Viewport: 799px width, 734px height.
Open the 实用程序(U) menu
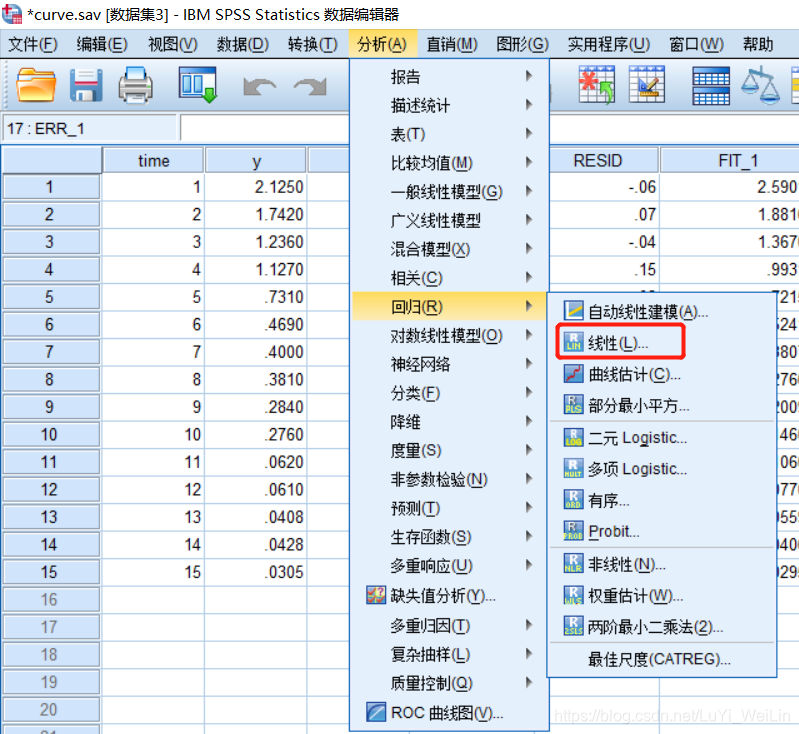point(609,44)
